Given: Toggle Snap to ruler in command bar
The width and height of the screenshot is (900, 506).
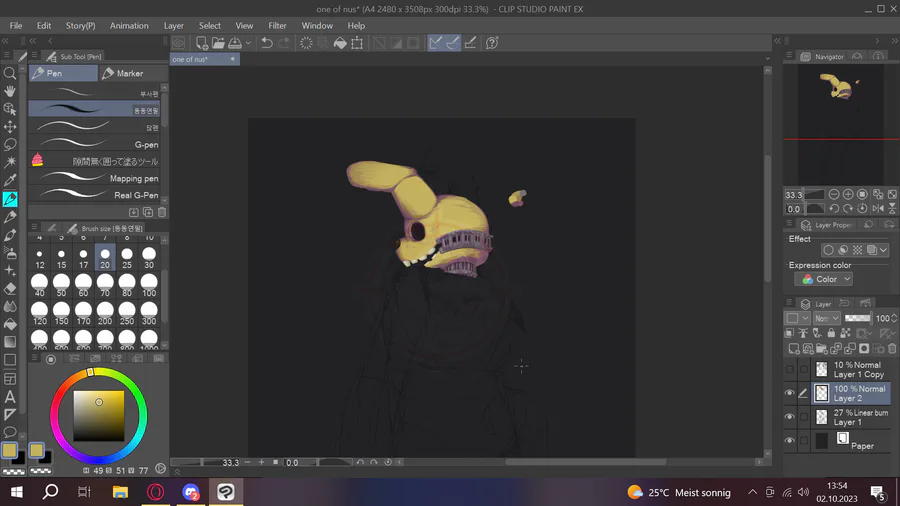Looking at the screenshot, I should [436, 42].
